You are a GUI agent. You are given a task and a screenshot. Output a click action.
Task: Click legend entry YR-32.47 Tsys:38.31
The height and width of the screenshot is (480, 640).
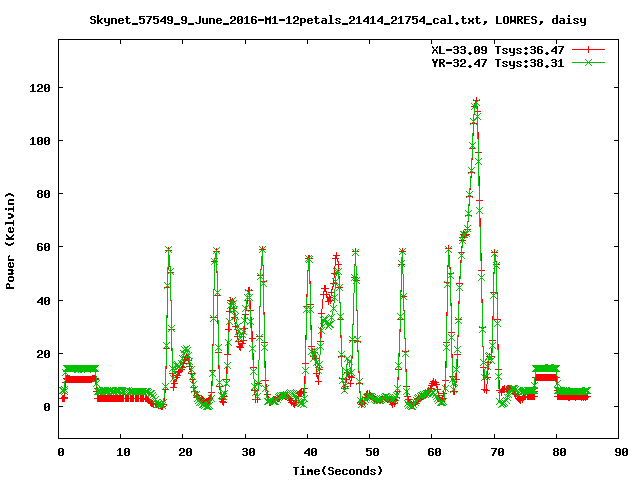click(x=498, y=63)
